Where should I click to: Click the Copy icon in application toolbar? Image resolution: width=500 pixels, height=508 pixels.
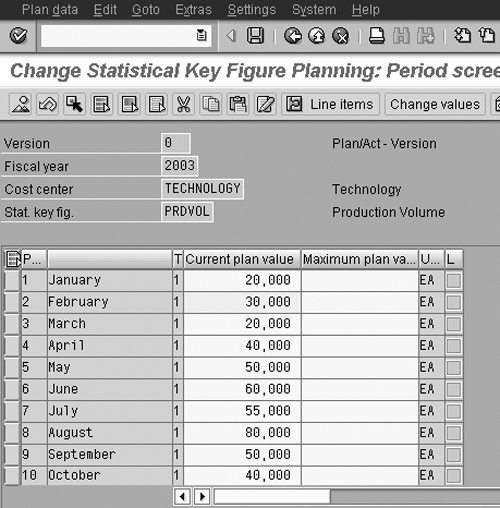coord(211,104)
